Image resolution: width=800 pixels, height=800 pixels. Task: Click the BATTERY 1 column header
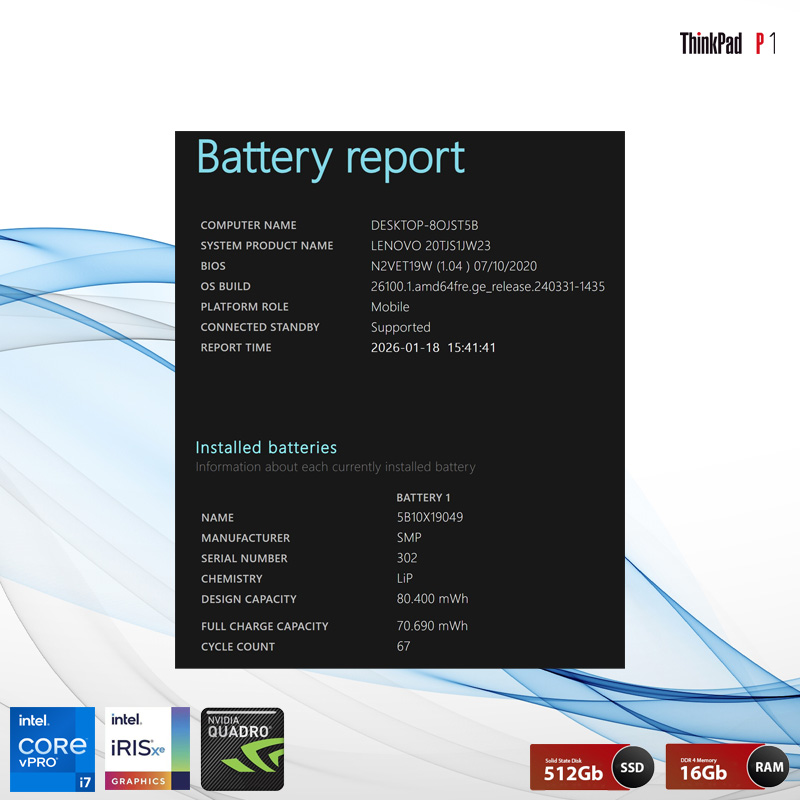pyautogui.click(x=423, y=497)
